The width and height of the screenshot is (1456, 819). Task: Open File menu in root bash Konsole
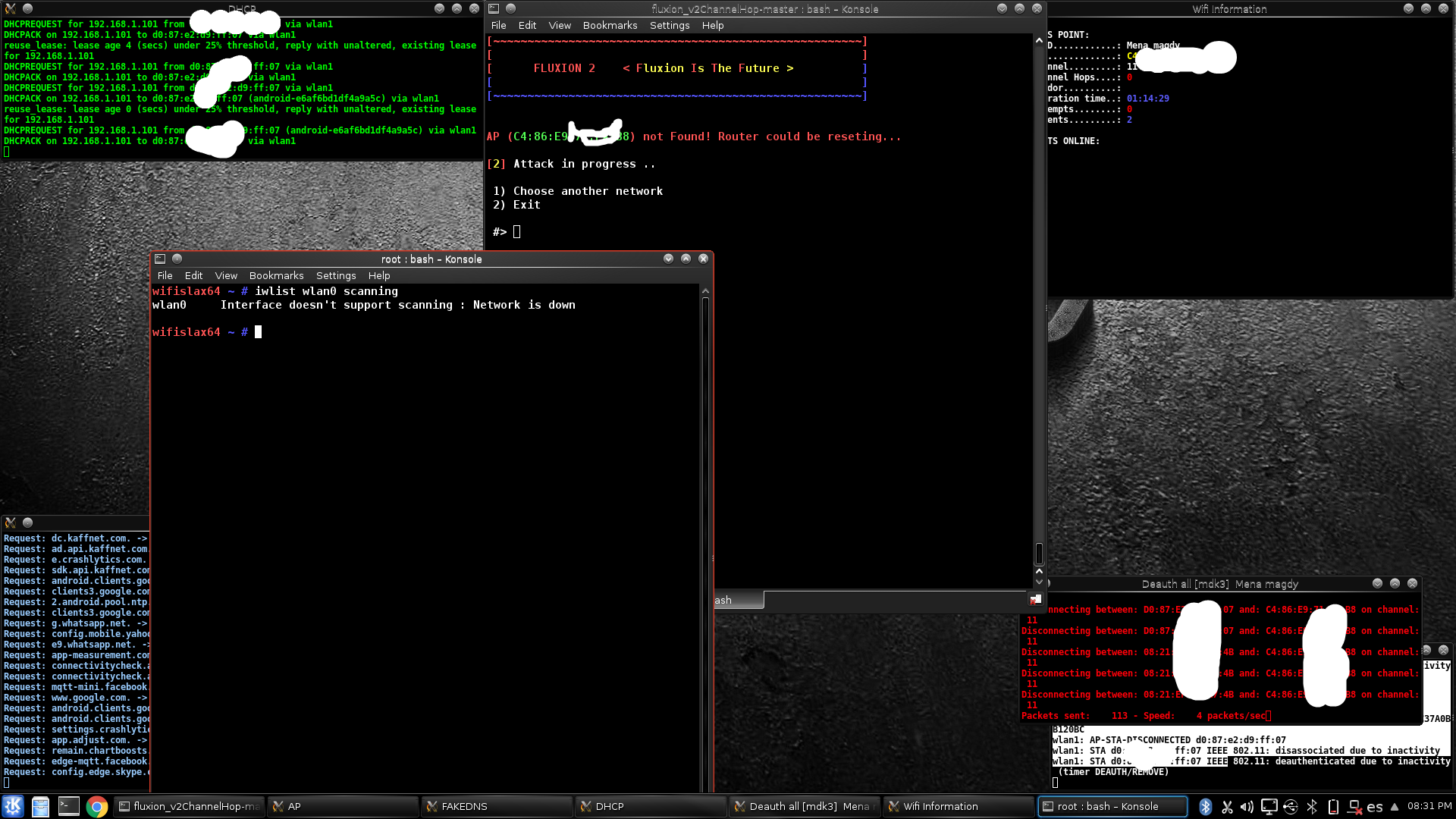pyautogui.click(x=165, y=275)
